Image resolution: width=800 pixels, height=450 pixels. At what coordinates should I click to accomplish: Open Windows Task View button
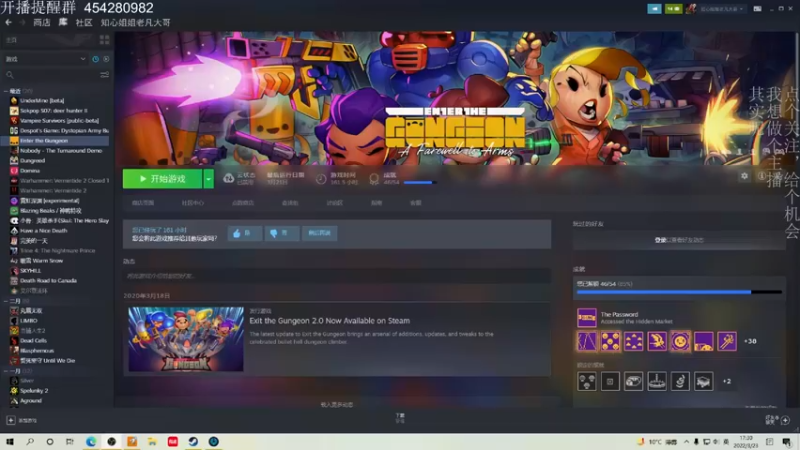pos(70,442)
